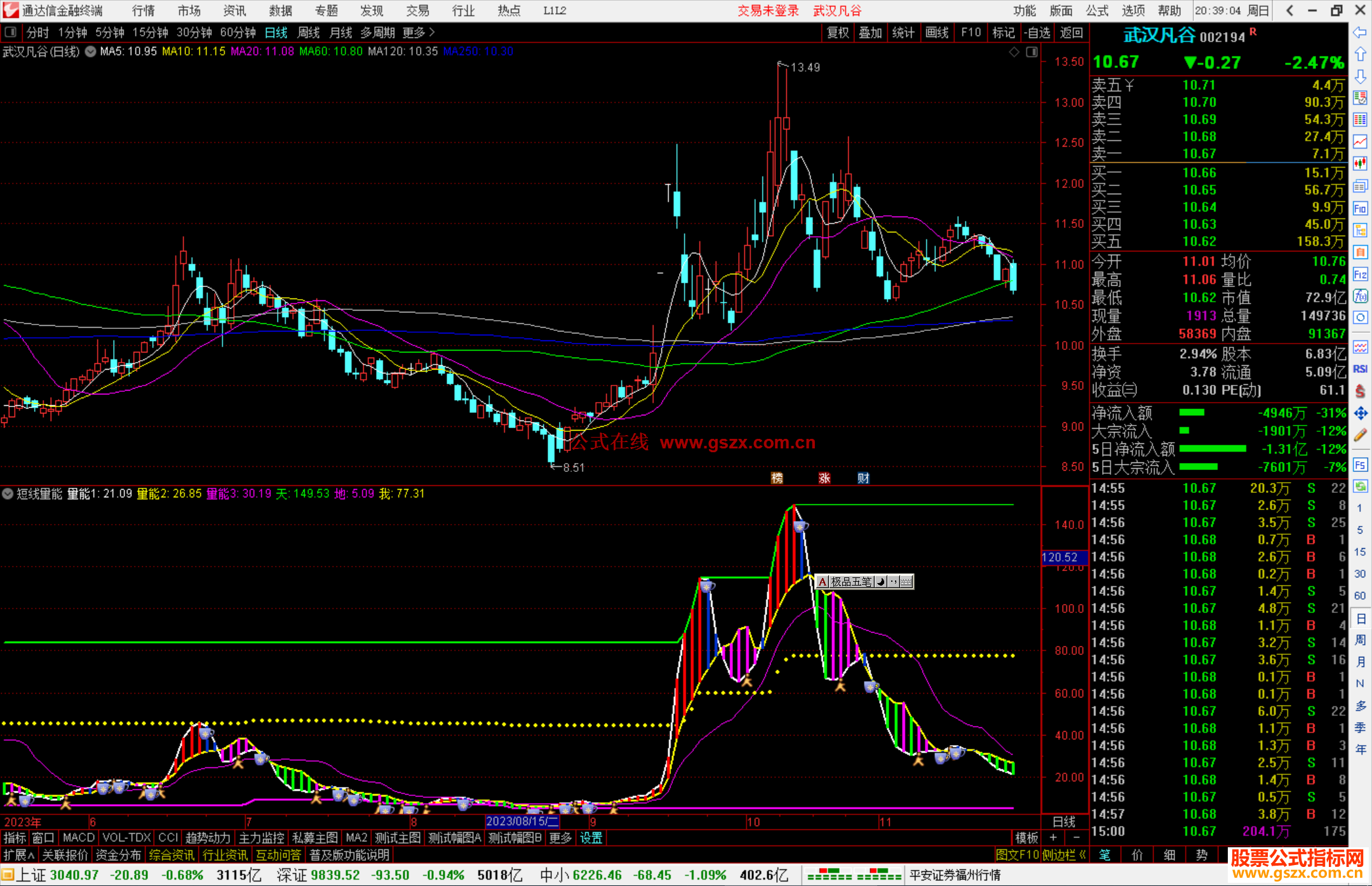Open the 市场 menu

click(189, 11)
